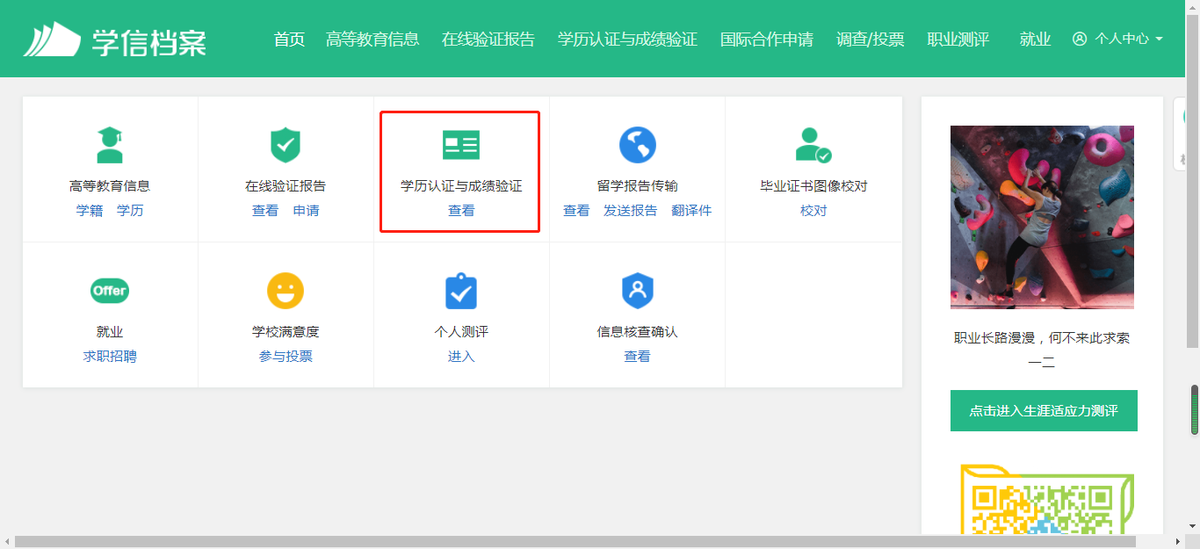Open 国际合作申请 in the top navigation
The image size is (1200, 549).
[767, 39]
